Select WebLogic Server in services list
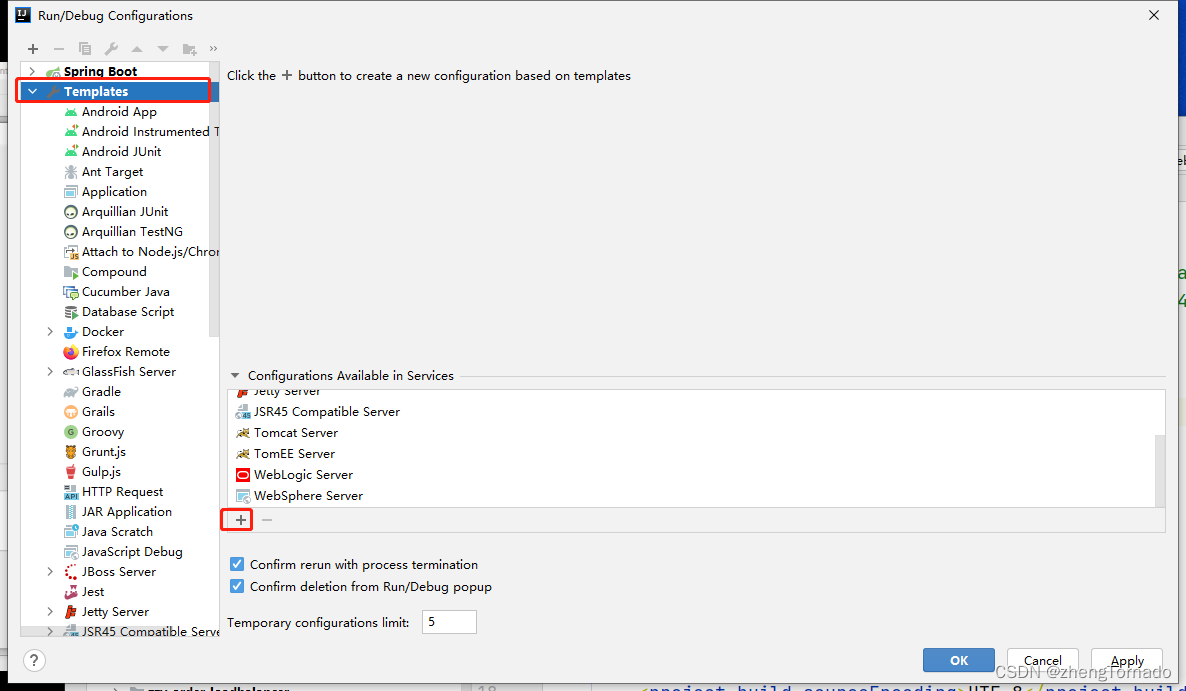Image resolution: width=1186 pixels, height=691 pixels. pos(303,475)
